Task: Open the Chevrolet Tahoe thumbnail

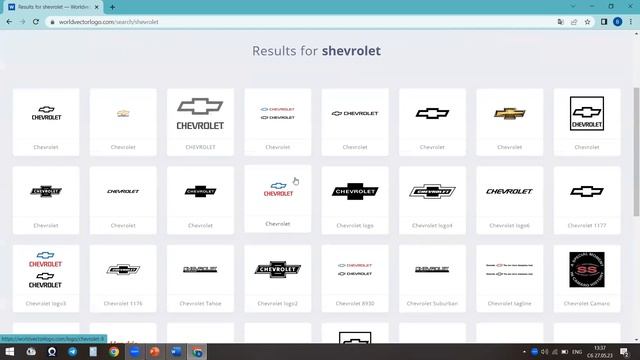Action: (200, 269)
